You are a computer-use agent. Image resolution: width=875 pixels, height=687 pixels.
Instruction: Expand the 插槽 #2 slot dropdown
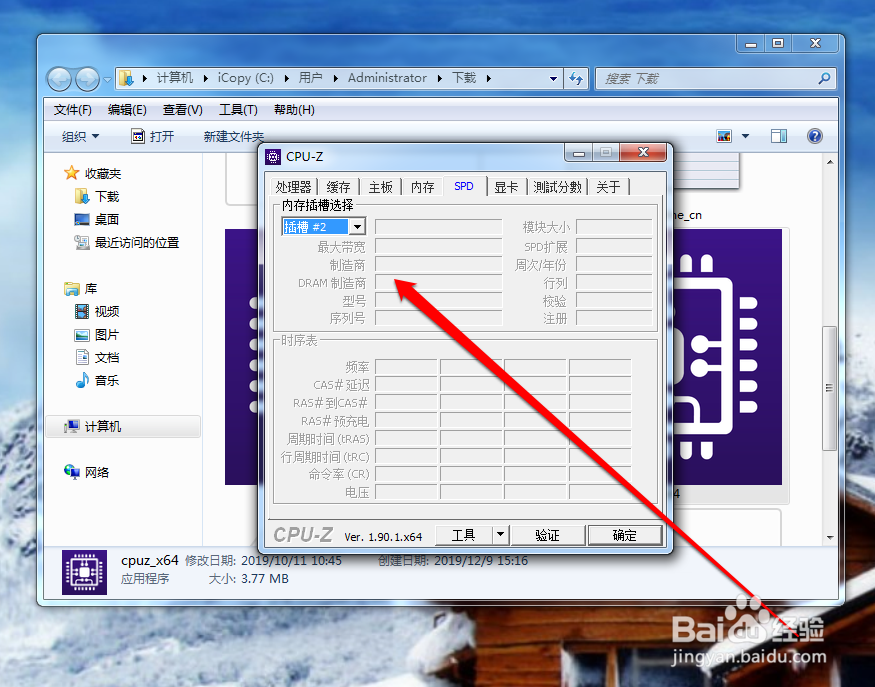[358, 227]
